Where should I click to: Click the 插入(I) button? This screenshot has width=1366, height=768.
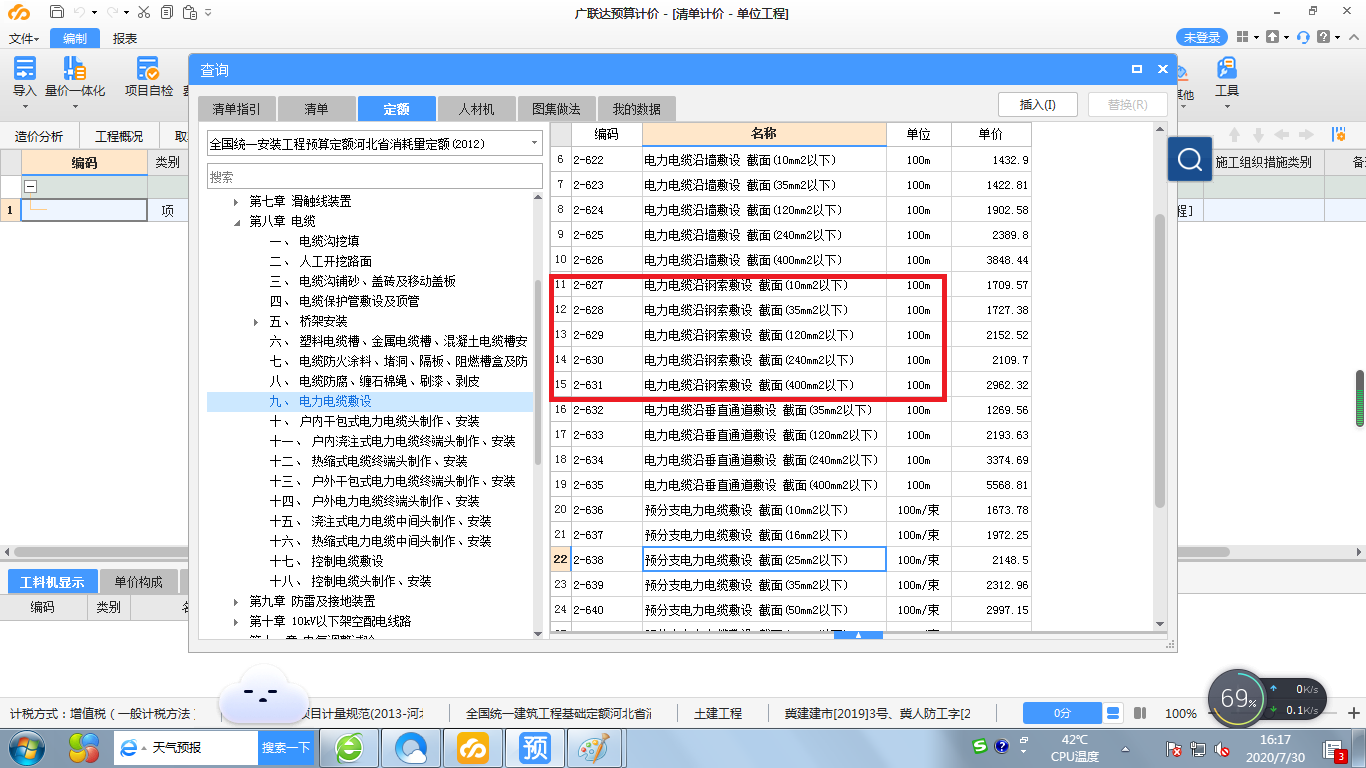1038,104
